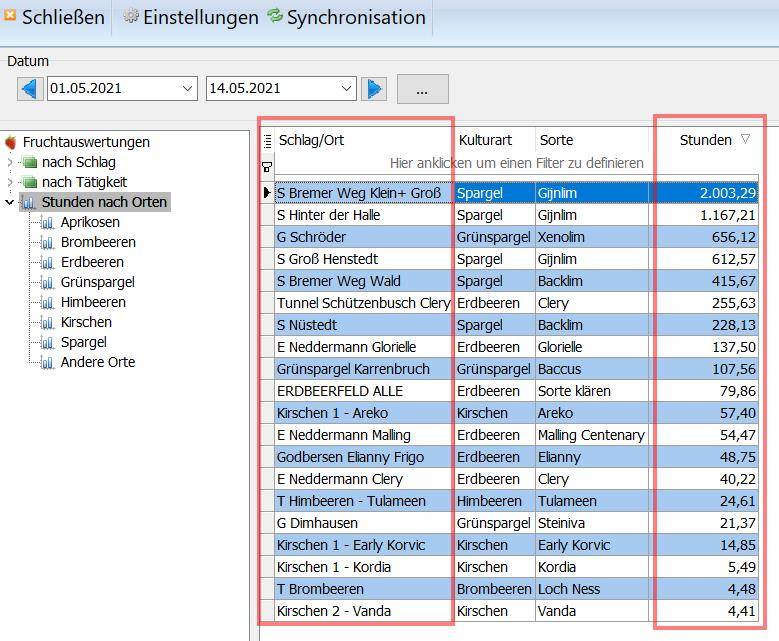Image resolution: width=779 pixels, height=641 pixels.
Task: Select the Andere Orte tree item
Action: [97, 363]
